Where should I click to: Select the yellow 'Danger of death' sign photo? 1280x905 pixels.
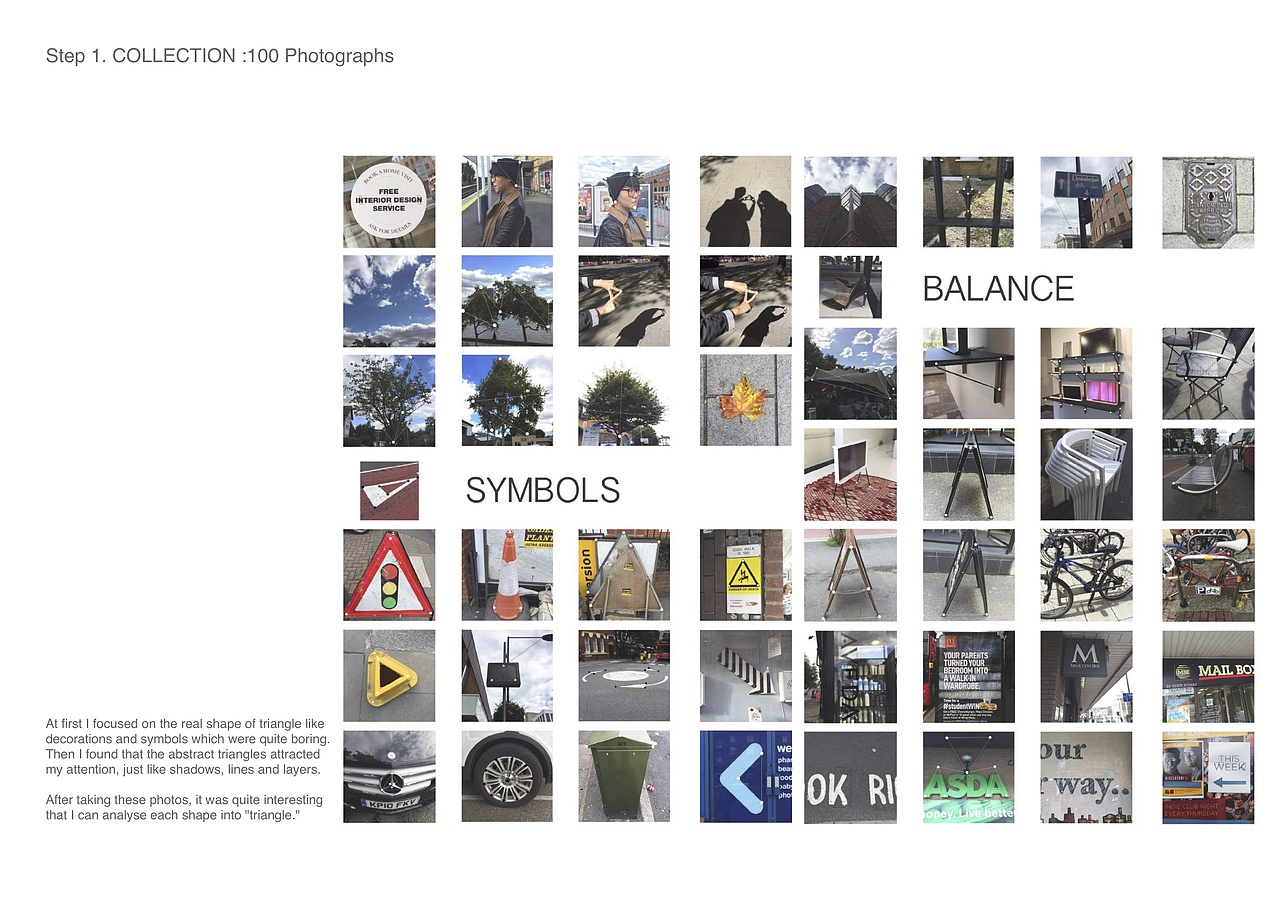[746, 575]
